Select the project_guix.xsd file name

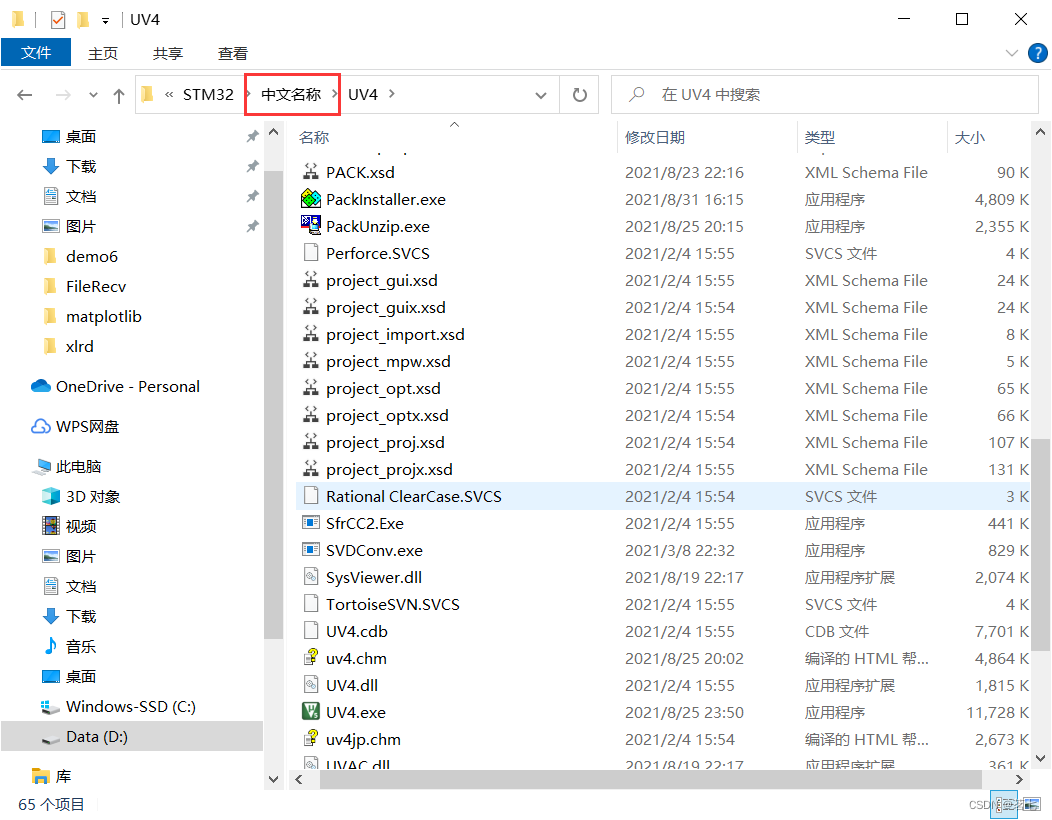(386, 307)
